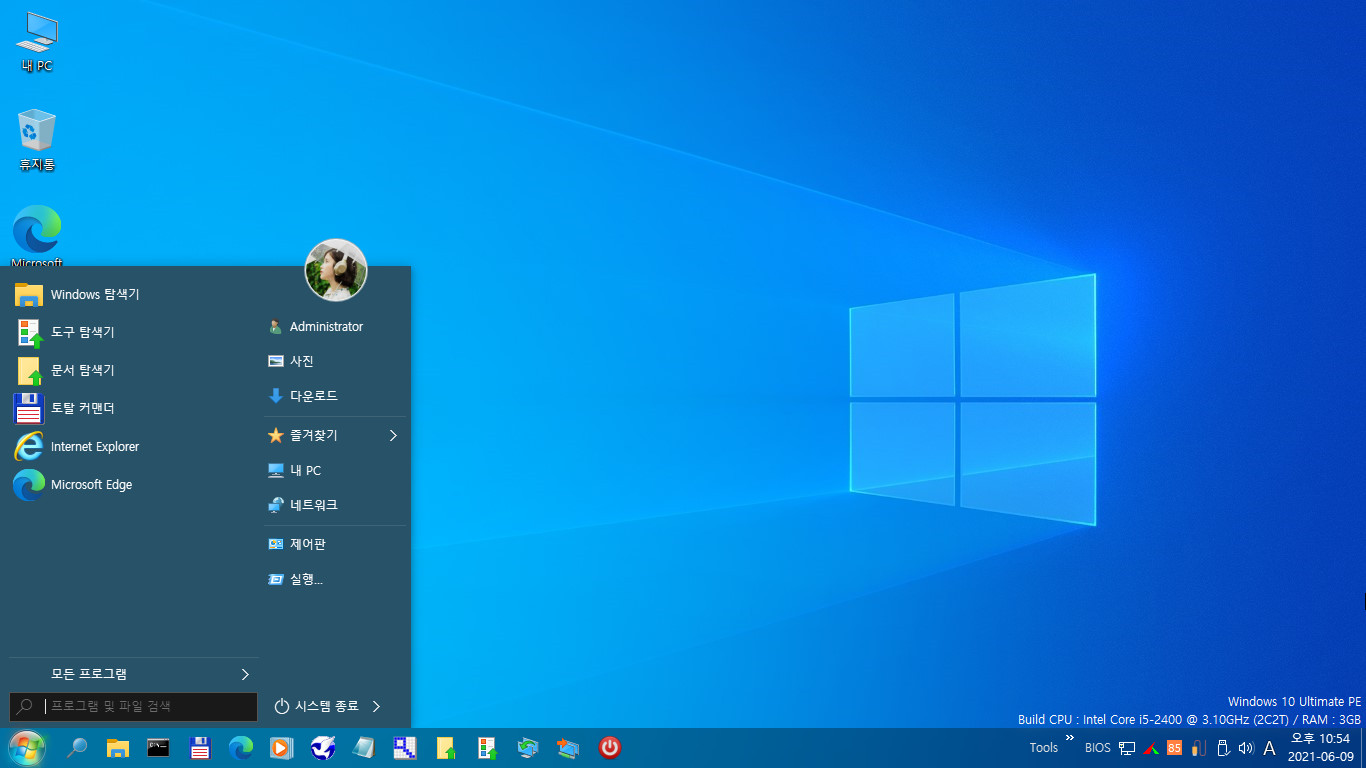Image resolution: width=1366 pixels, height=768 pixels.
Task: Click the USB safely remove tray icon
Action: click(x=1223, y=748)
